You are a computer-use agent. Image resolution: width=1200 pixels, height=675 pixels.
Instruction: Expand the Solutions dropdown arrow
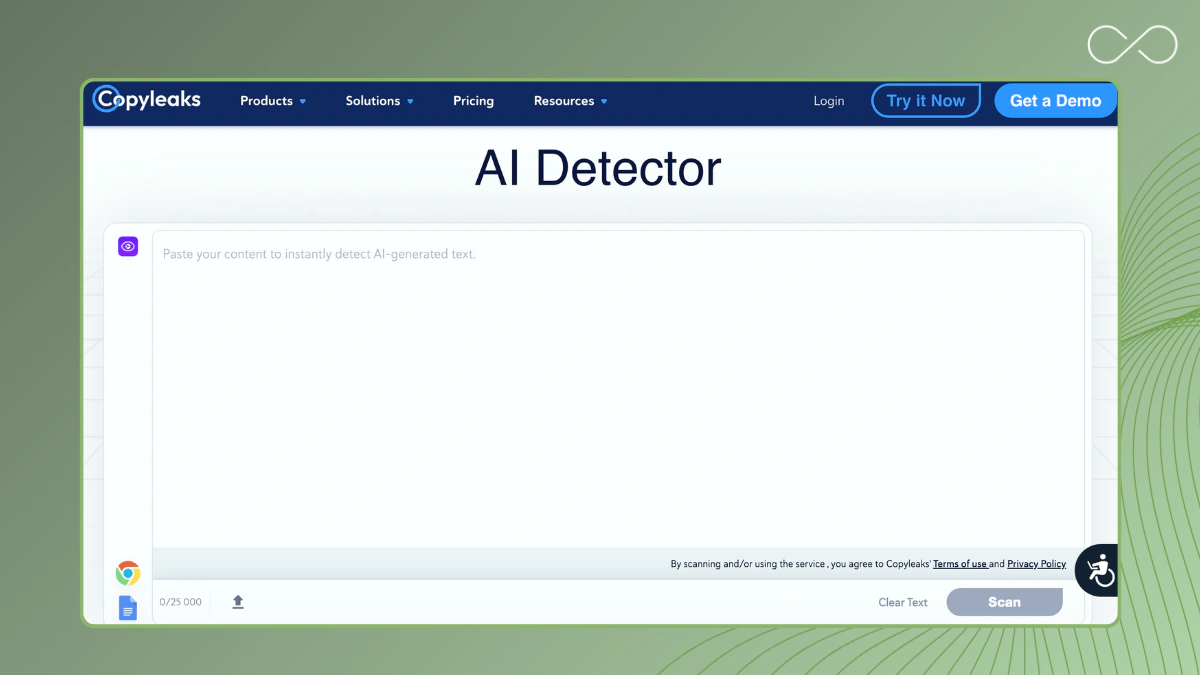[x=410, y=101]
